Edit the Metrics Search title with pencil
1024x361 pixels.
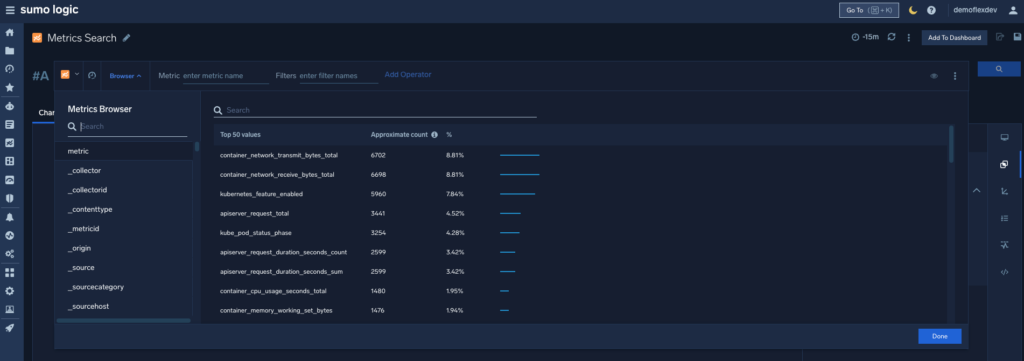[127, 38]
